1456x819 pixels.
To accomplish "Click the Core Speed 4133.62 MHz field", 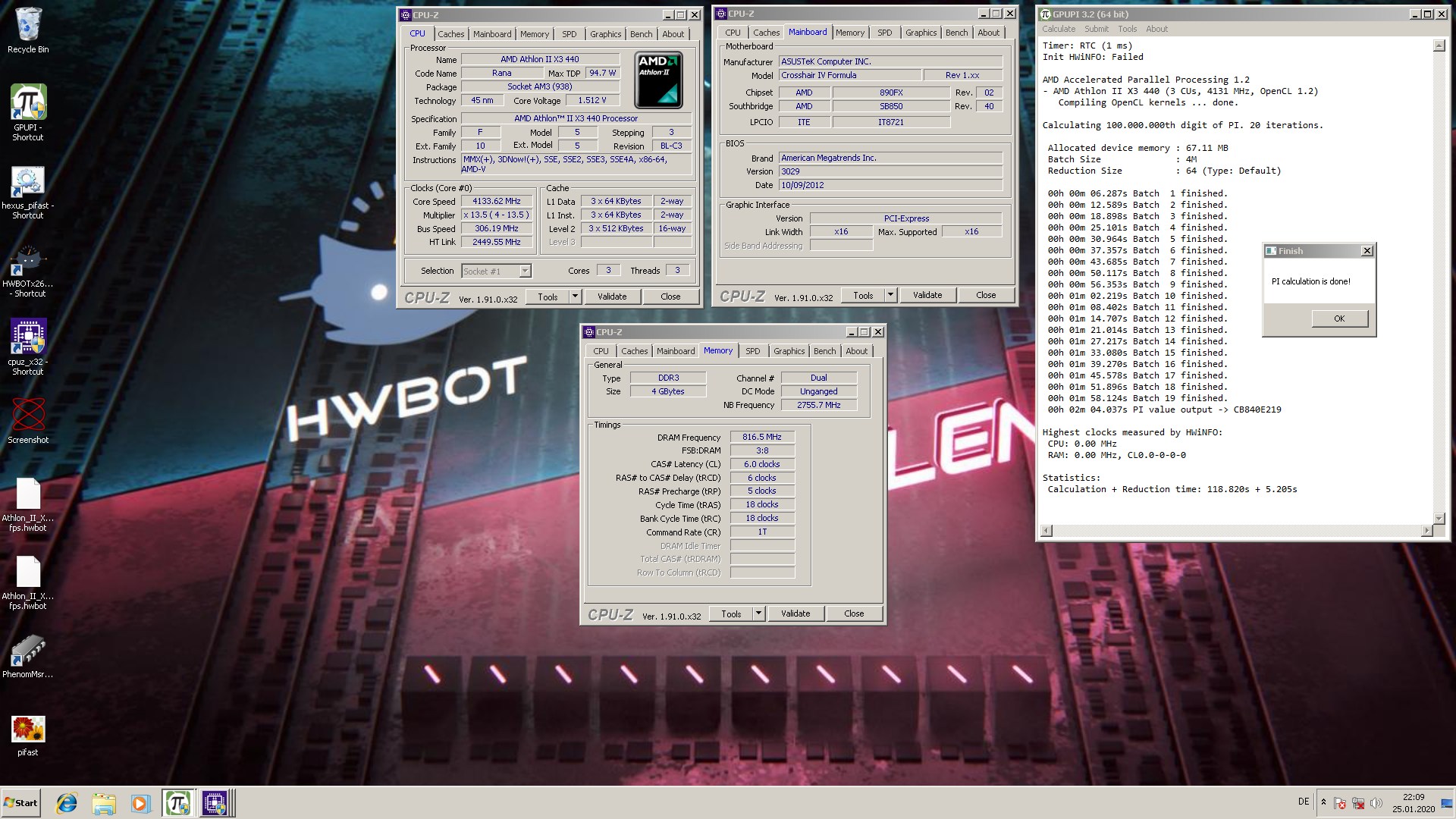I will click(x=497, y=202).
